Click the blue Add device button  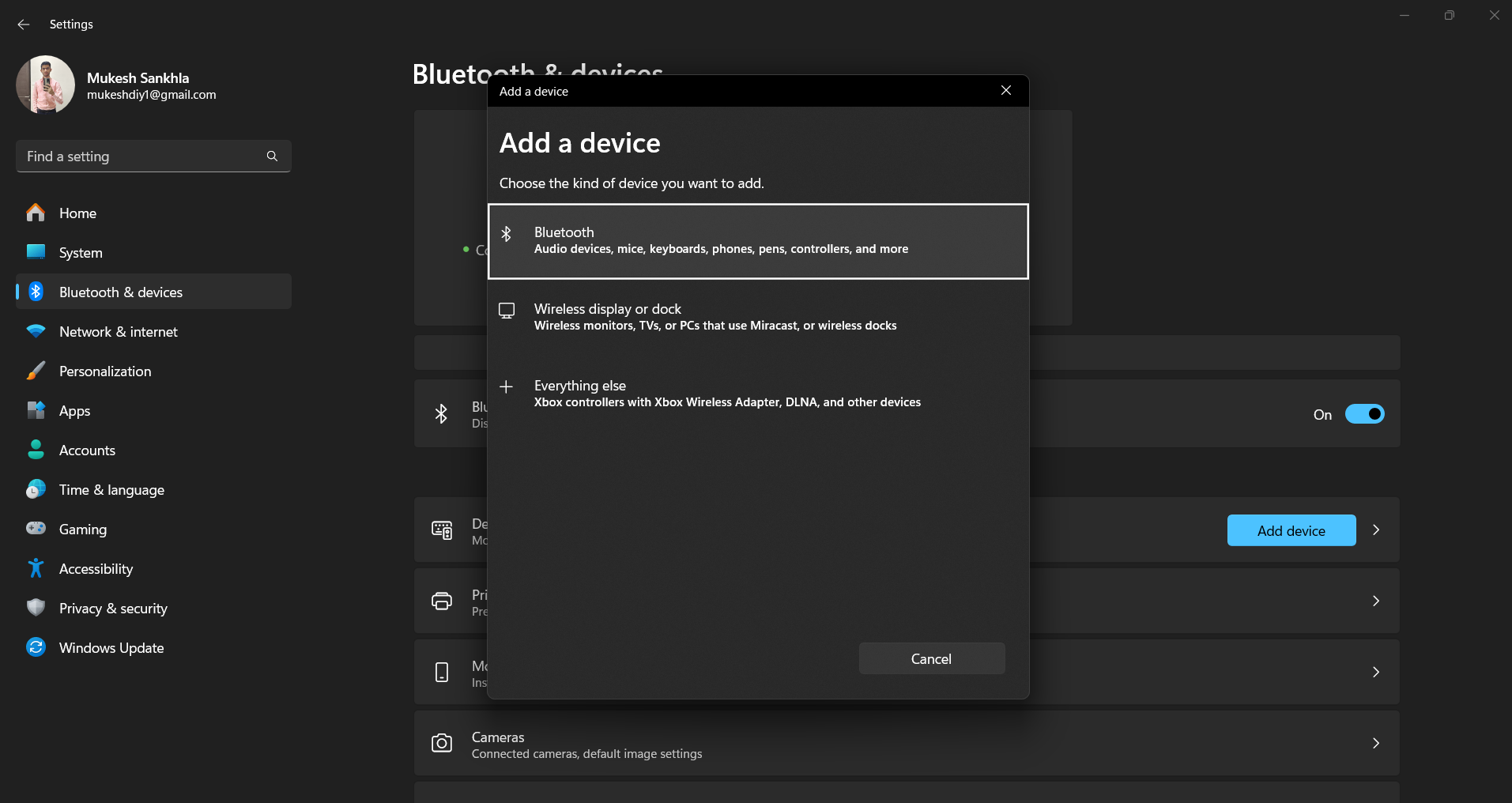1291,530
